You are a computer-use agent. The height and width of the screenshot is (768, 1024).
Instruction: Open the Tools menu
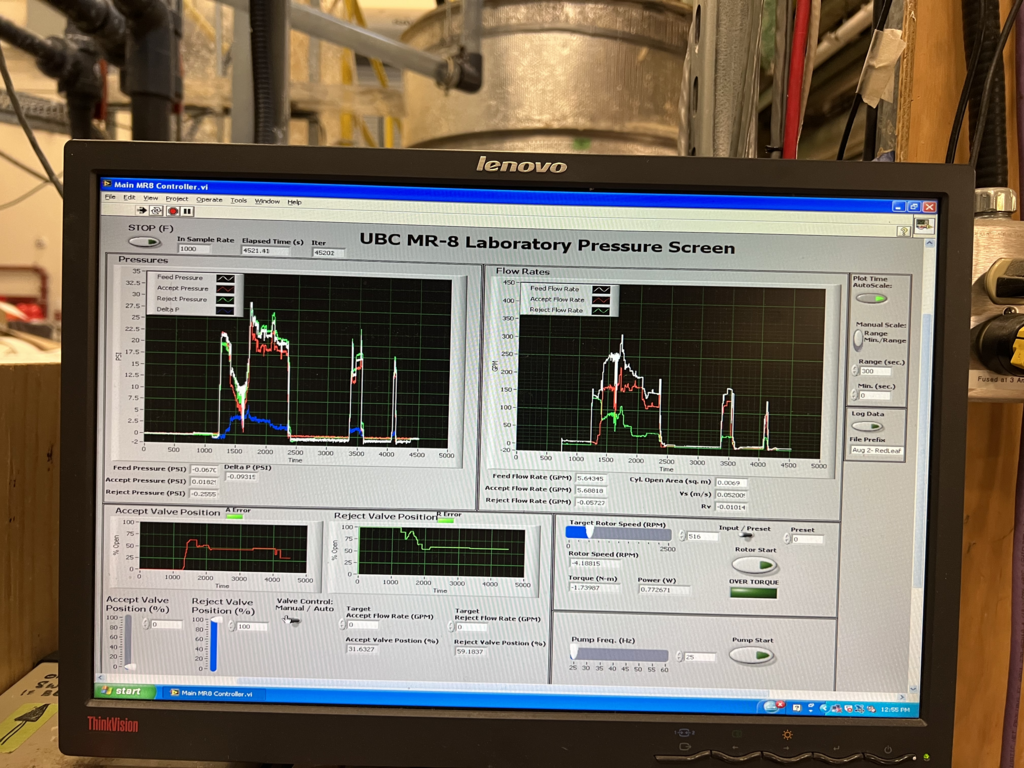tap(238, 200)
